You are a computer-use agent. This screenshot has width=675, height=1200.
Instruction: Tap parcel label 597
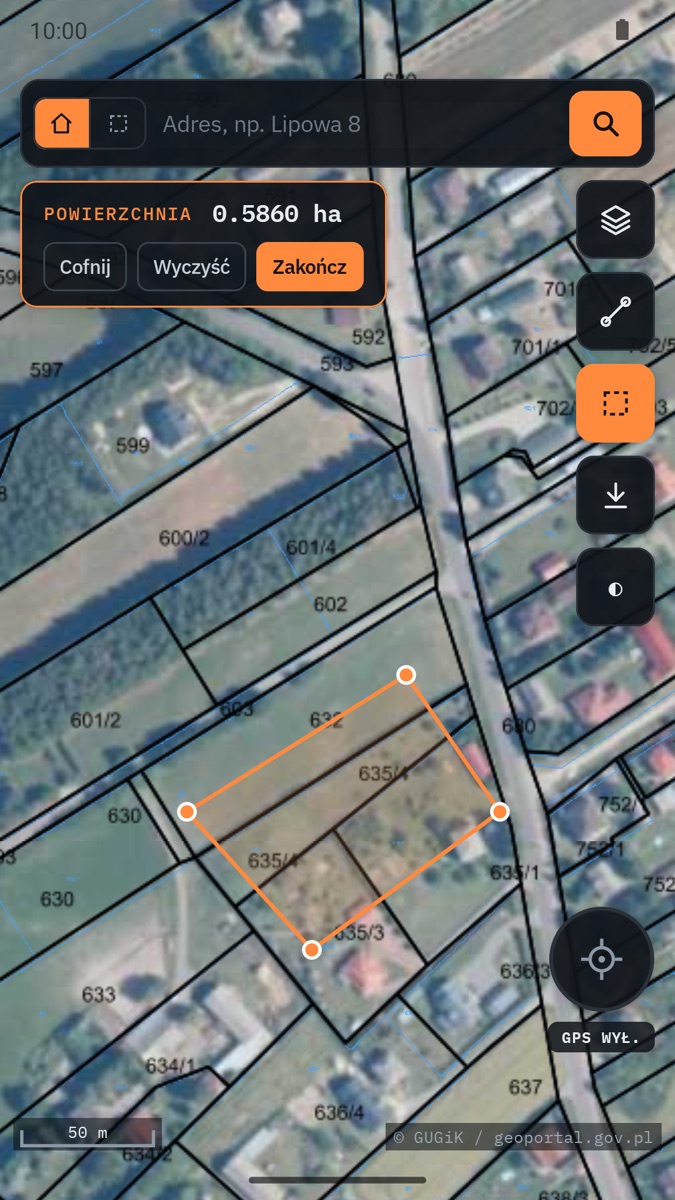click(x=46, y=370)
